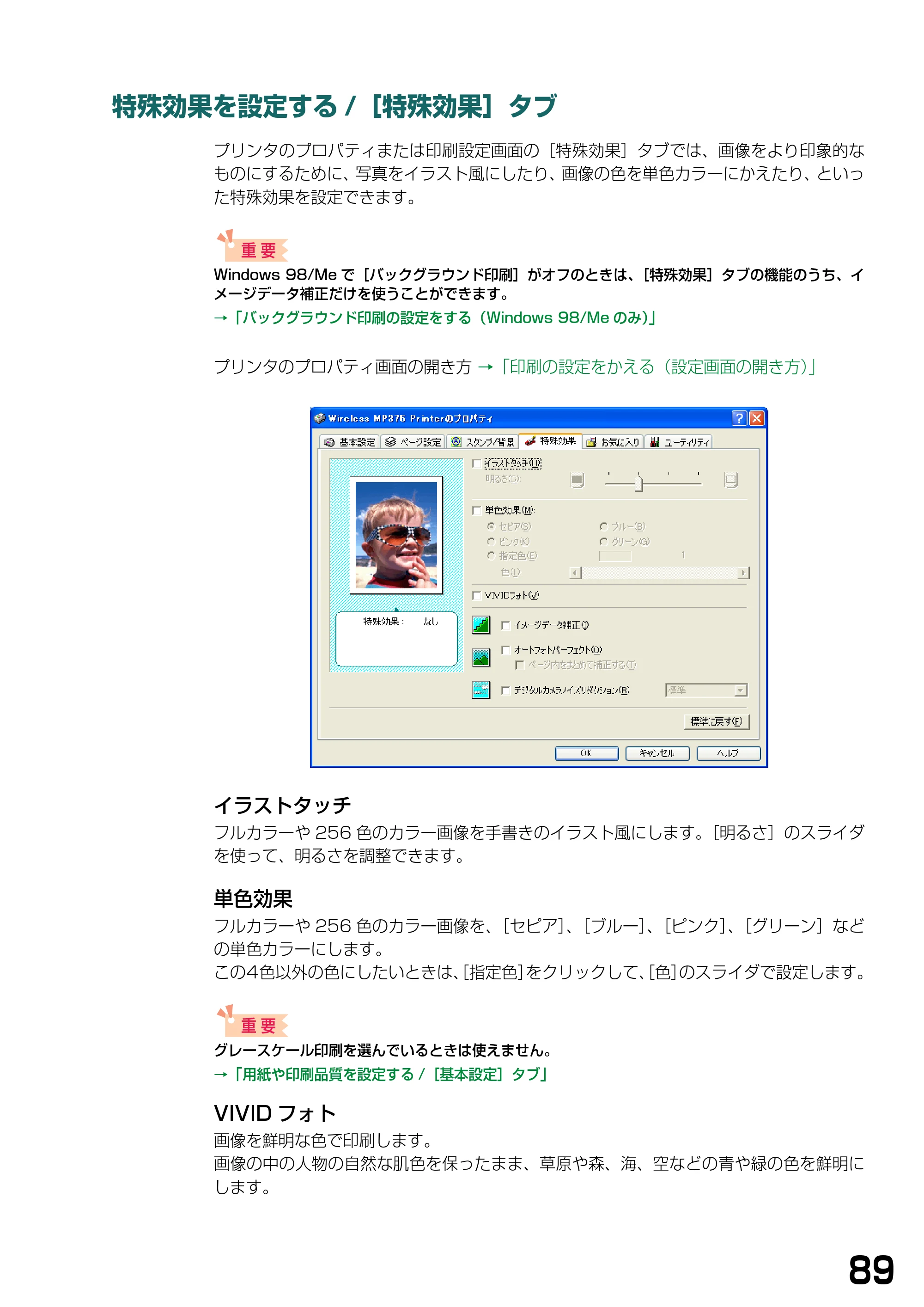Open the お気に入り tab
Screen dimensions: 924x1307
[613, 442]
